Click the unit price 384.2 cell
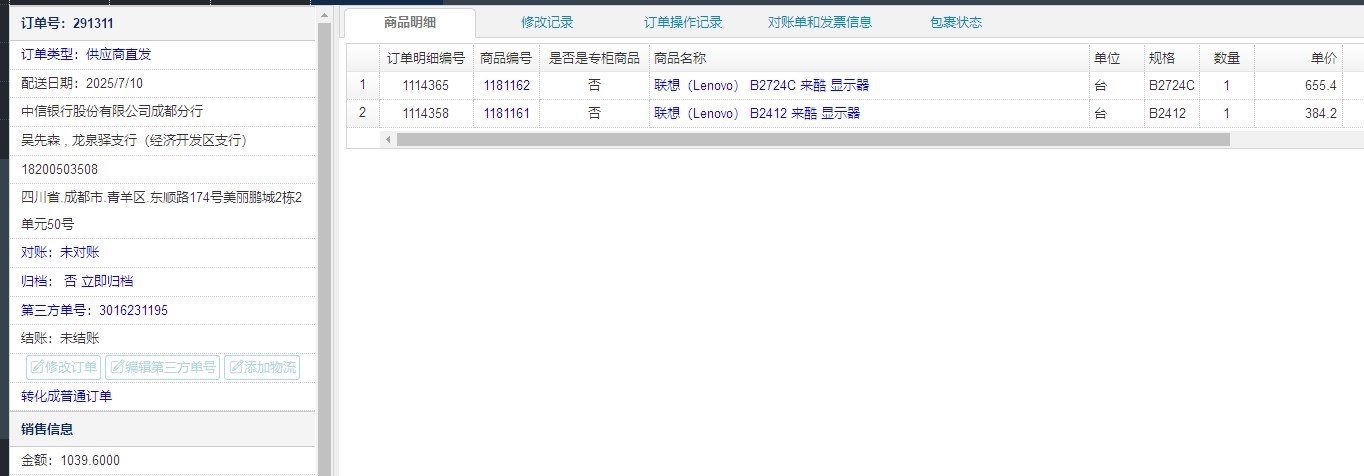The width and height of the screenshot is (1364, 476). coord(1298,113)
